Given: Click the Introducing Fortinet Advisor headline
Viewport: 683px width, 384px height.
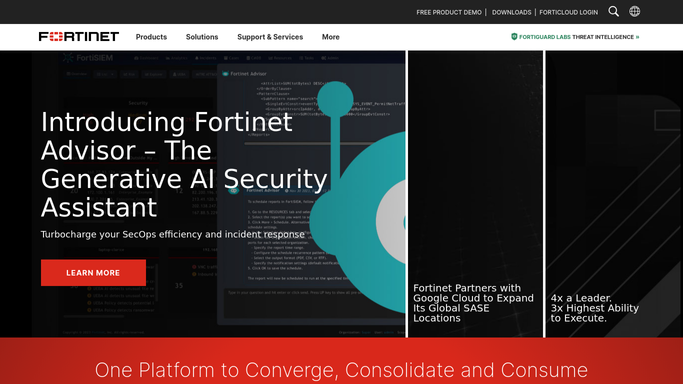Looking at the screenshot, I should pyautogui.click(x=184, y=164).
